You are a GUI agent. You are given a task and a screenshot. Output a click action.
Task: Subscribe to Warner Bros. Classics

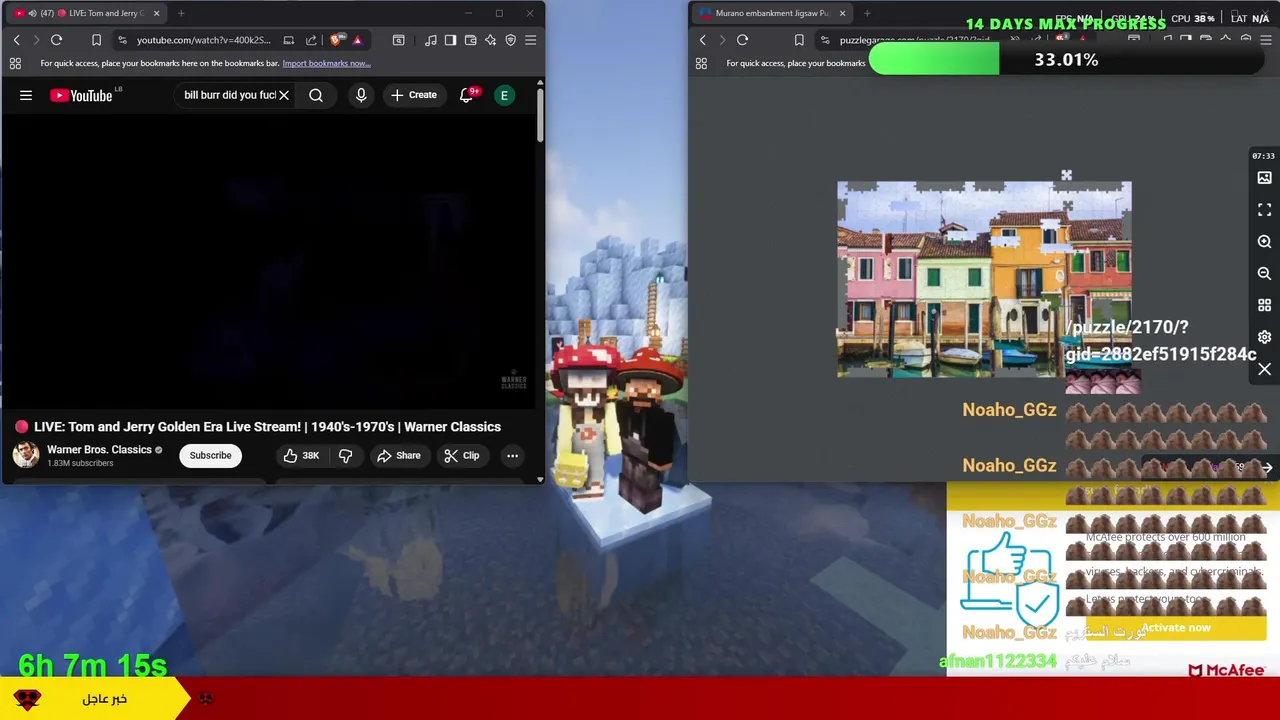click(210, 455)
